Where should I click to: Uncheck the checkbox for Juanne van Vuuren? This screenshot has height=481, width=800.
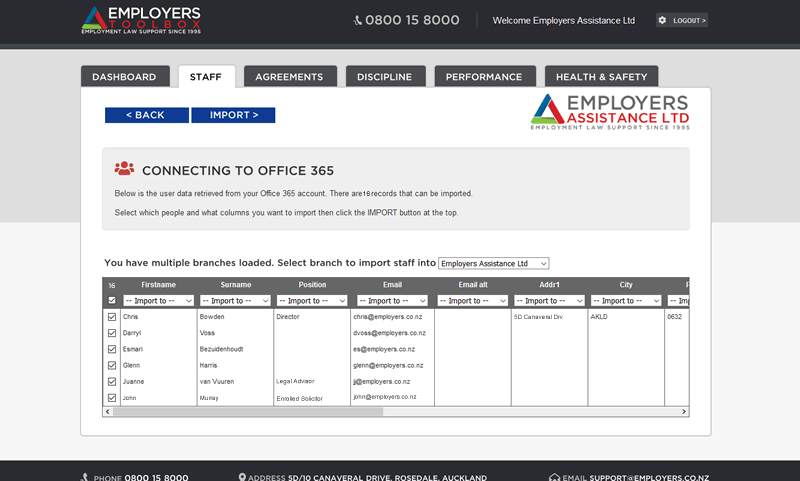(112, 381)
